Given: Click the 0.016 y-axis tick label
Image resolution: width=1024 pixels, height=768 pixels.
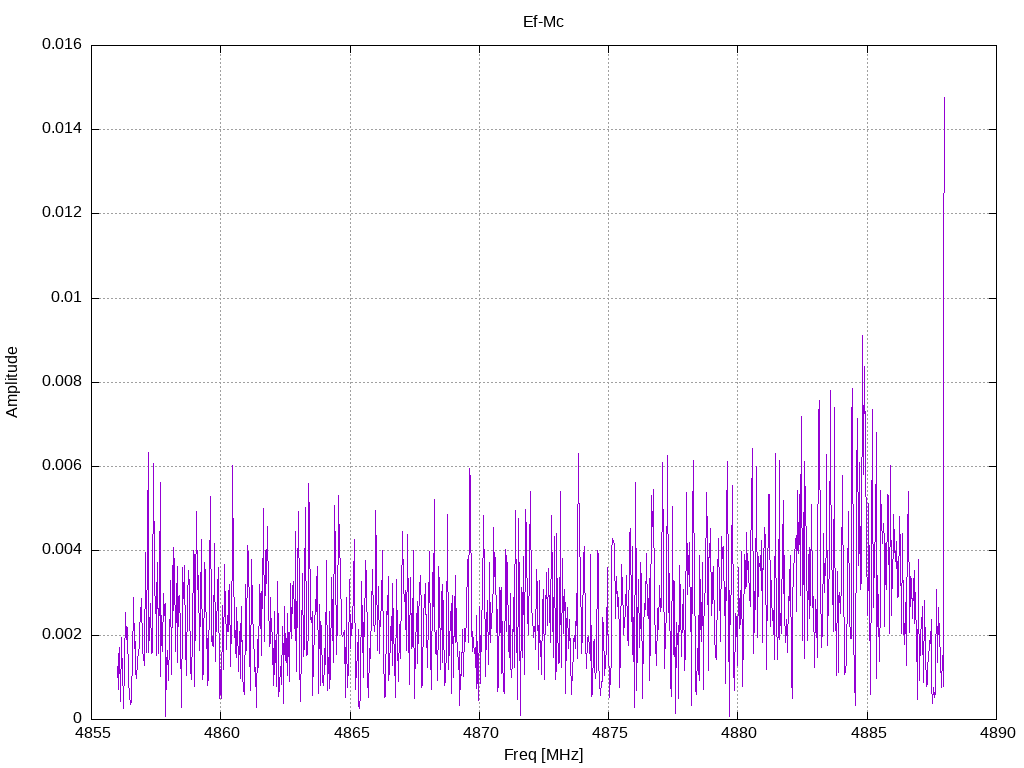Looking at the screenshot, I should tap(62, 45).
